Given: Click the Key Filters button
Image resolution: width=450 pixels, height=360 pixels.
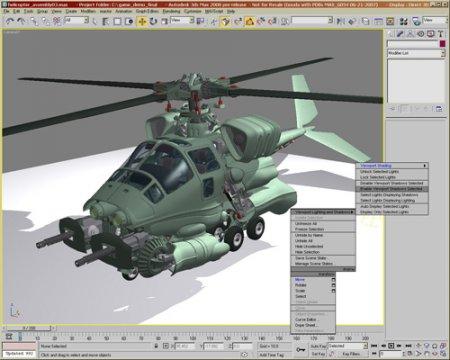Looking at the screenshot, I should click(x=351, y=354).
